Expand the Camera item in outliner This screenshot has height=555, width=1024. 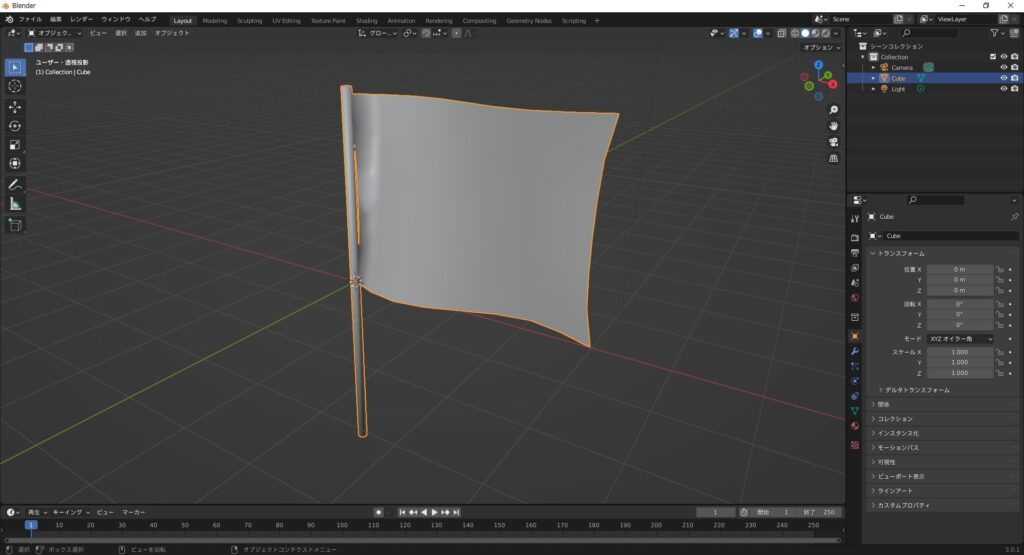click(873, 68)
